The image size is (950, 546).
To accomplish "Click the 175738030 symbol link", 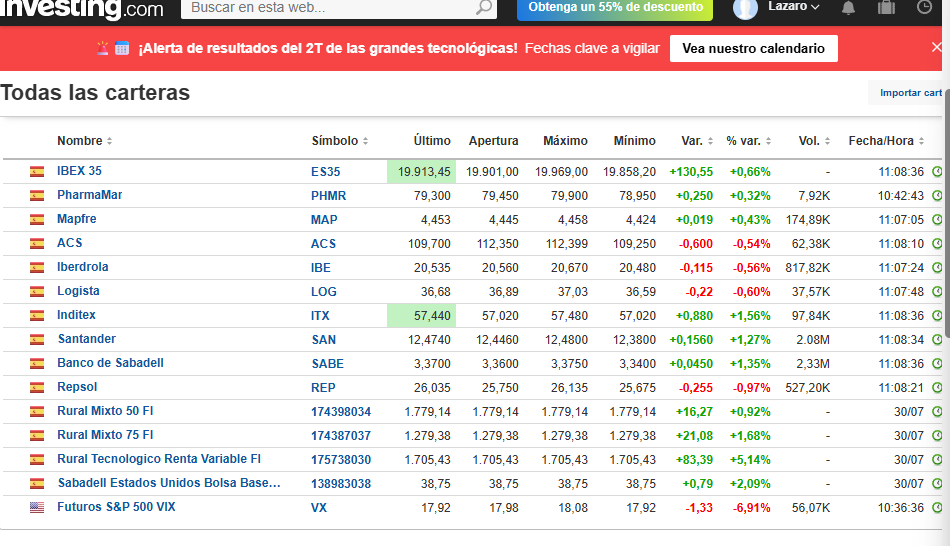I will (x=341, y=459).
